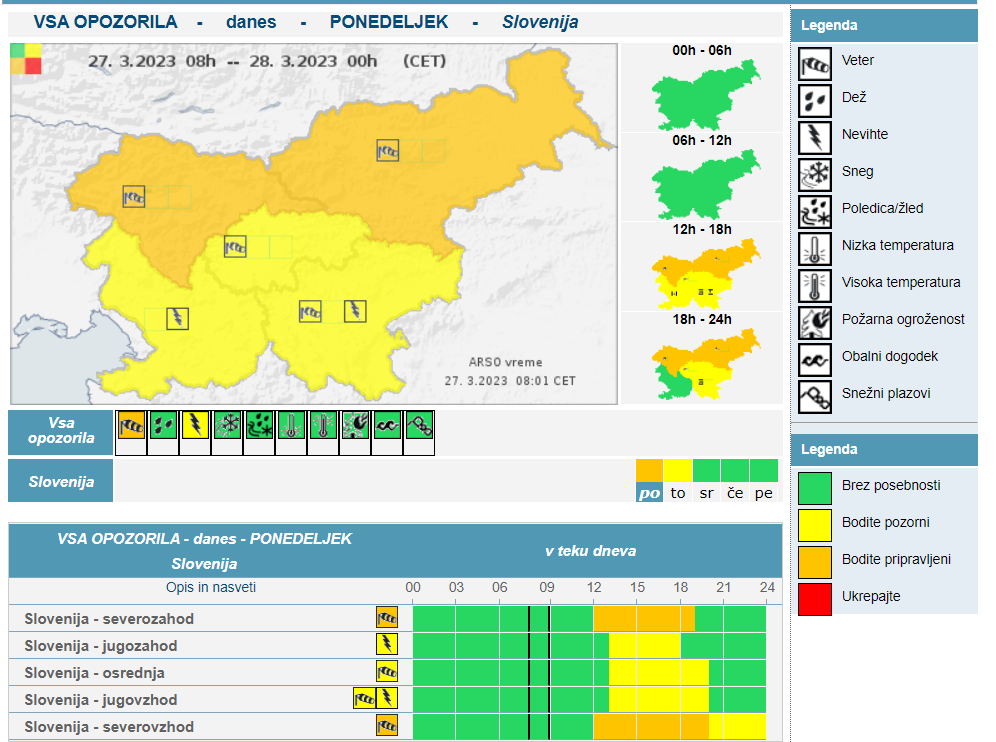996x742 pixels.
Task: Click the thunderstorm icon on the southwest map region
Action: [x=178, y=318]
